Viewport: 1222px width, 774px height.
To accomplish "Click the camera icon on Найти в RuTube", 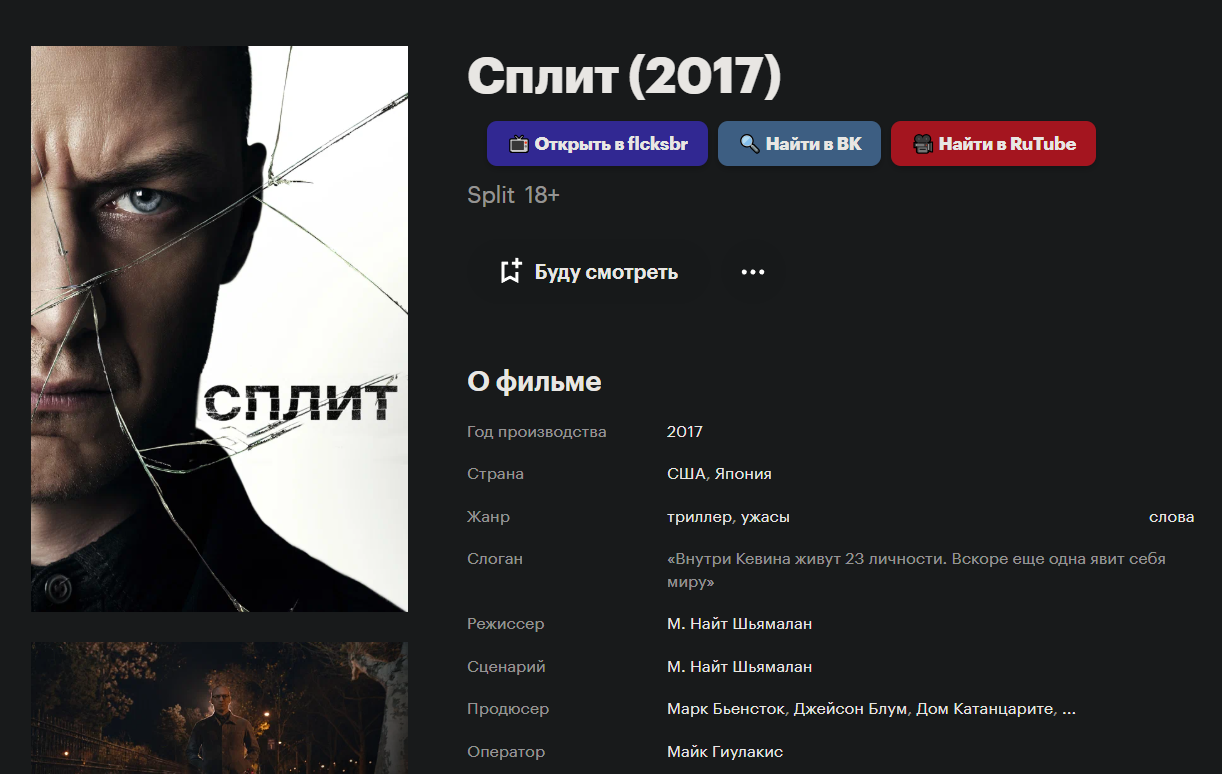I will pyautogui.click(x=922, y=144).
